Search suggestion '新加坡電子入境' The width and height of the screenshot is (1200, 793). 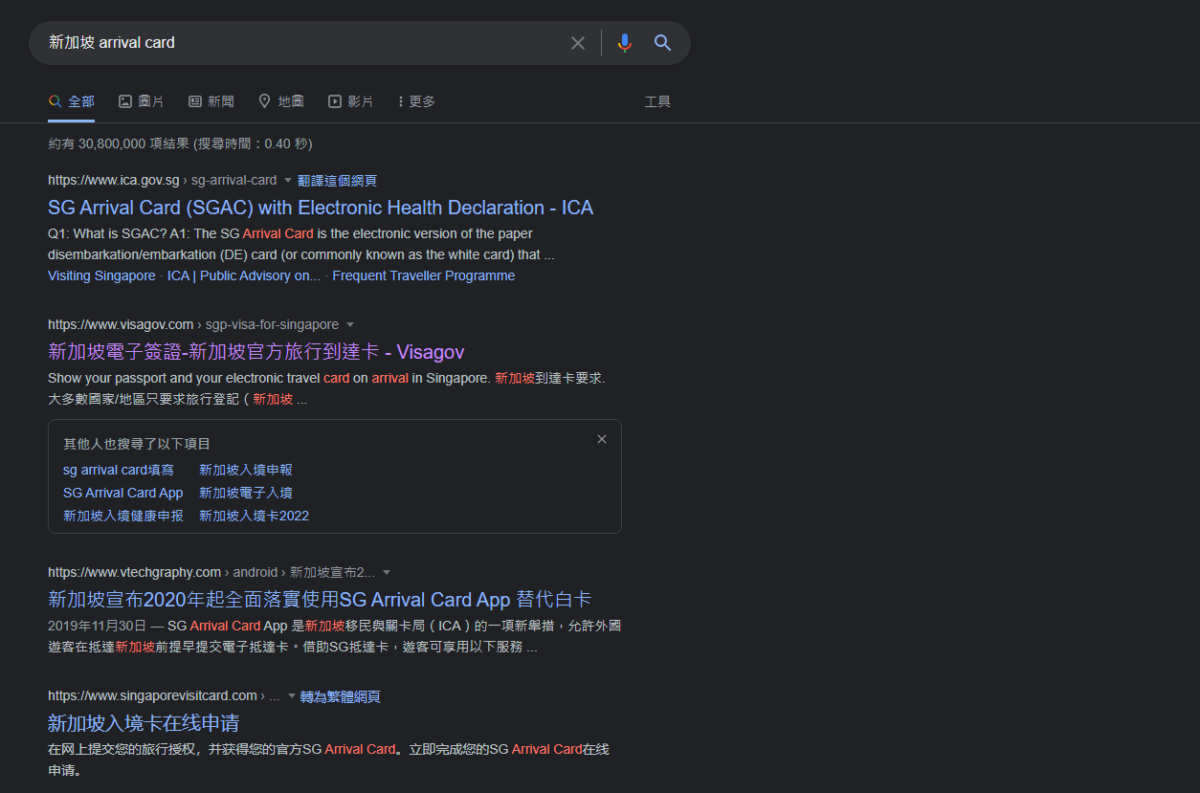246,493
